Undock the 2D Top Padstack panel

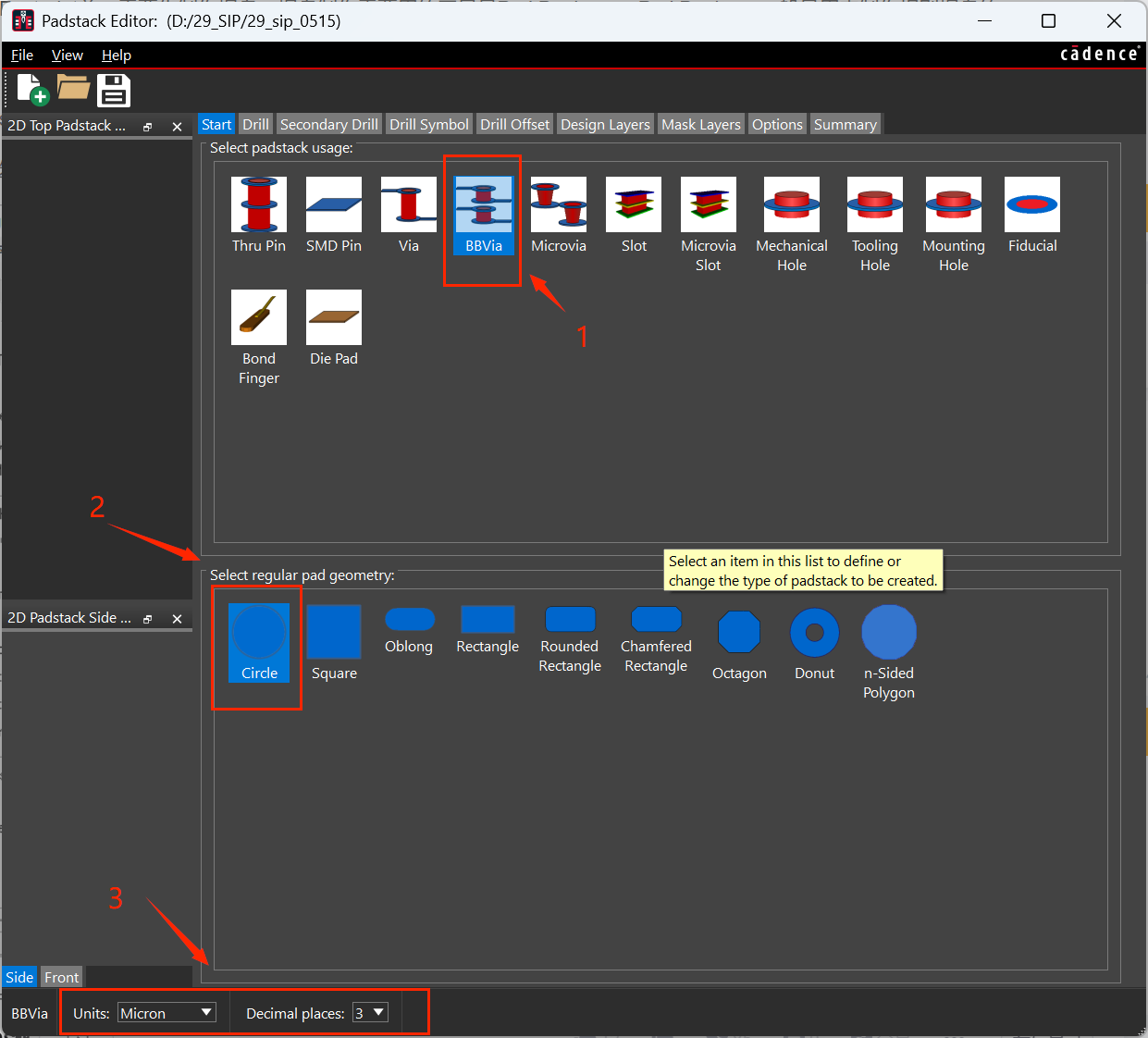pos(148,127)
